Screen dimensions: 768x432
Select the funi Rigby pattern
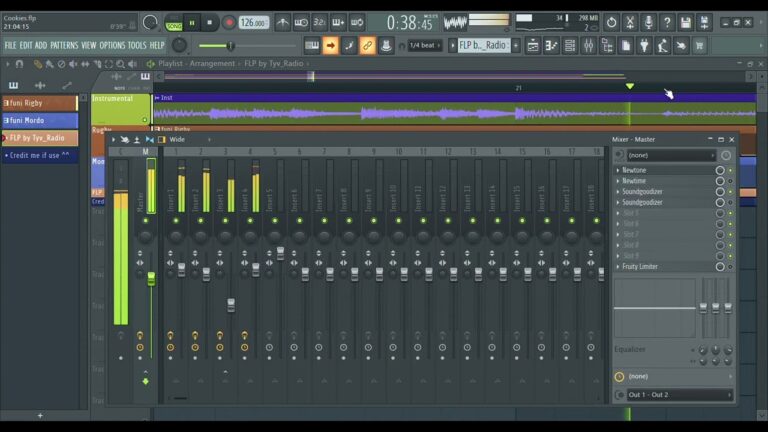coord(39,103)
